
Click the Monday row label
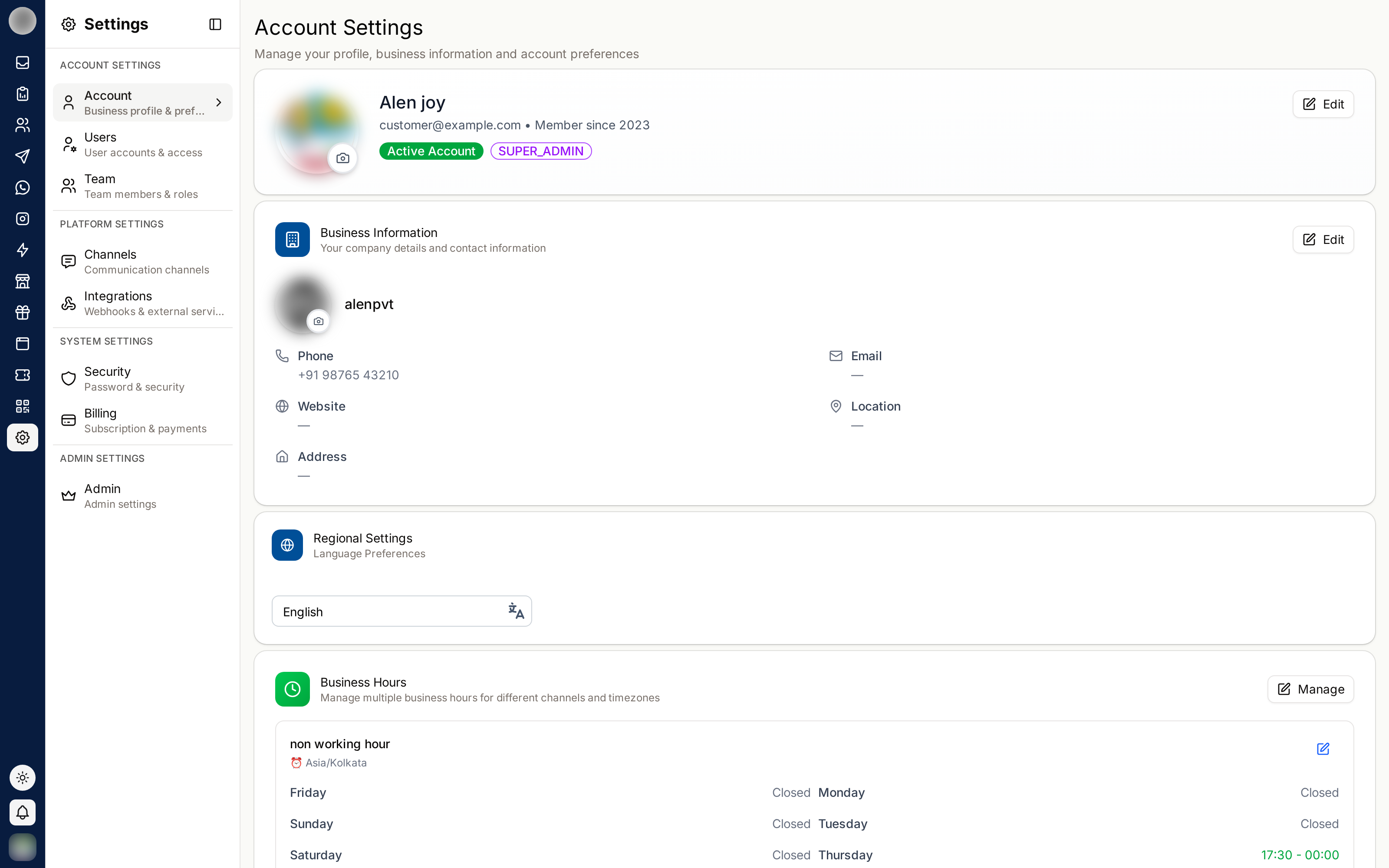point(842,793)
